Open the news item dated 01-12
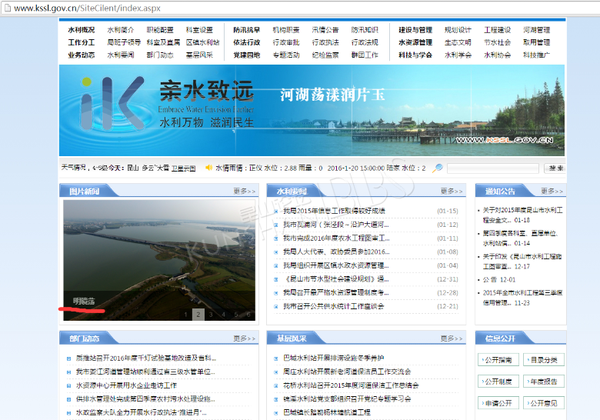 pyautogui.click(x=336, y=225)
